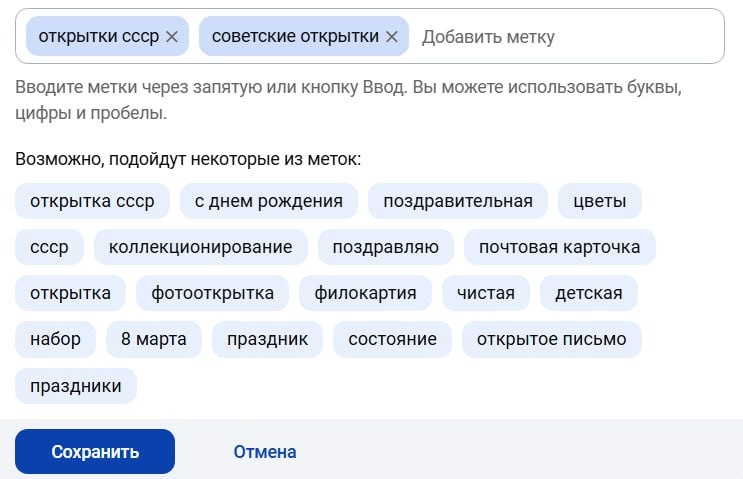Pick the "открытое письмо" tag suggestion
The image size is (743, 479).
pyautogui.click(x=551, y=339)
